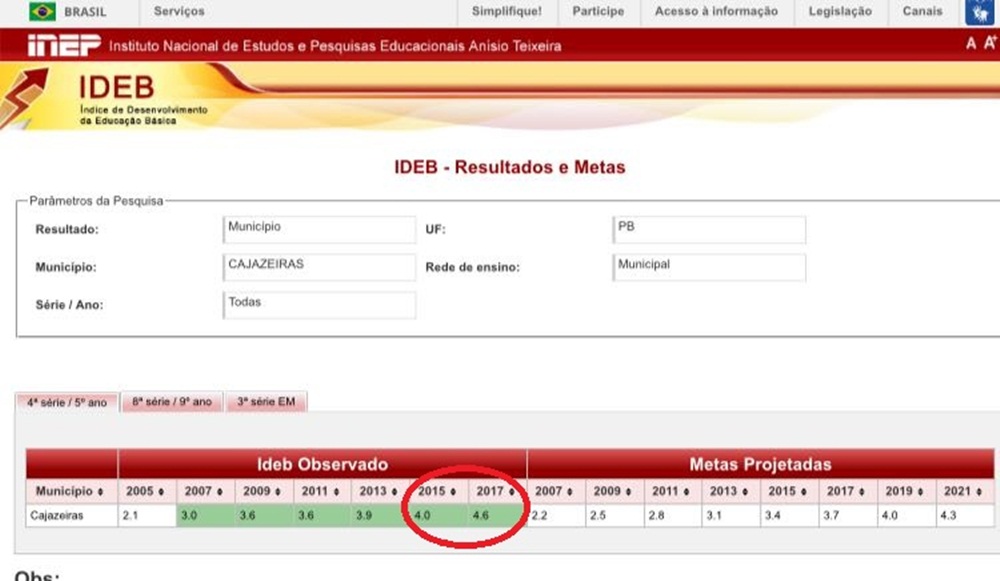The image size is (1000, 581).
Task: Click the Município field showing CAJAZEIRAS
Action: point(319,267)
